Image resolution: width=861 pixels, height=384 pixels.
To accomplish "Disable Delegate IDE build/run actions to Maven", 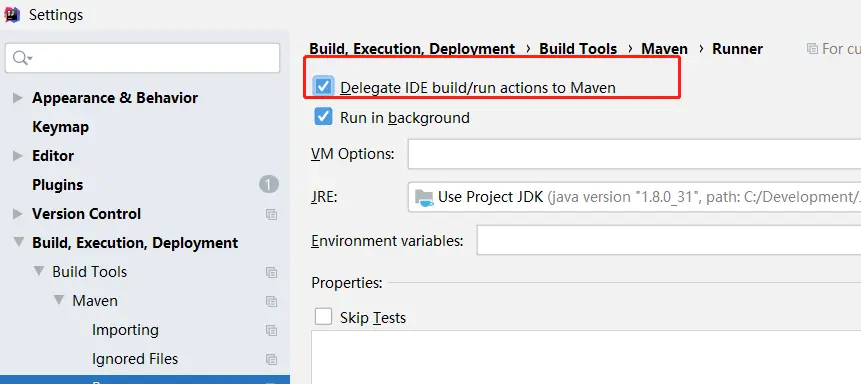I will click(x=323, y=86).
